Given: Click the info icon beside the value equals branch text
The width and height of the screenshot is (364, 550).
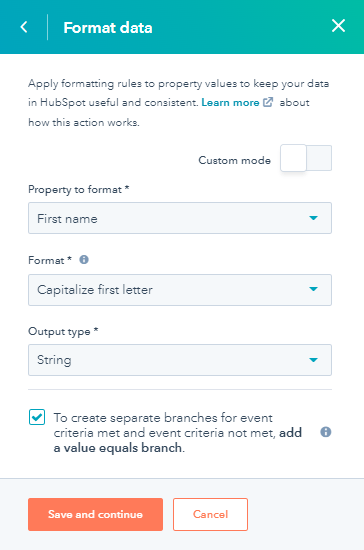Looking at the screenshot, I should pos(325,432).
